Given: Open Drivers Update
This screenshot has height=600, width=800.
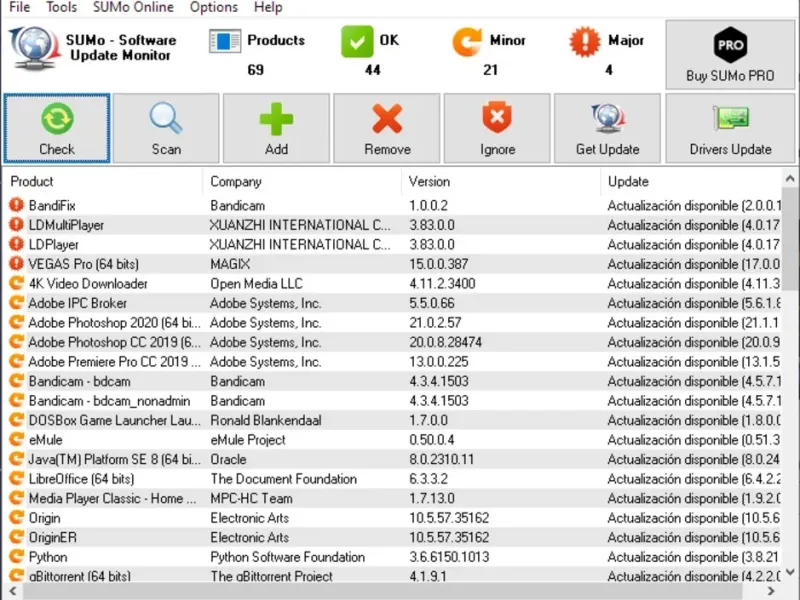Looking at the screenshot, I should click(730, 128).
